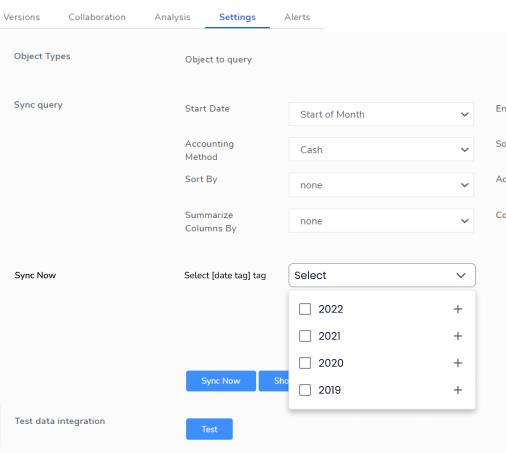The height and width of the screenshot is (453, 506).
Task: Click the Sync query section label
Action: [38, 105]
